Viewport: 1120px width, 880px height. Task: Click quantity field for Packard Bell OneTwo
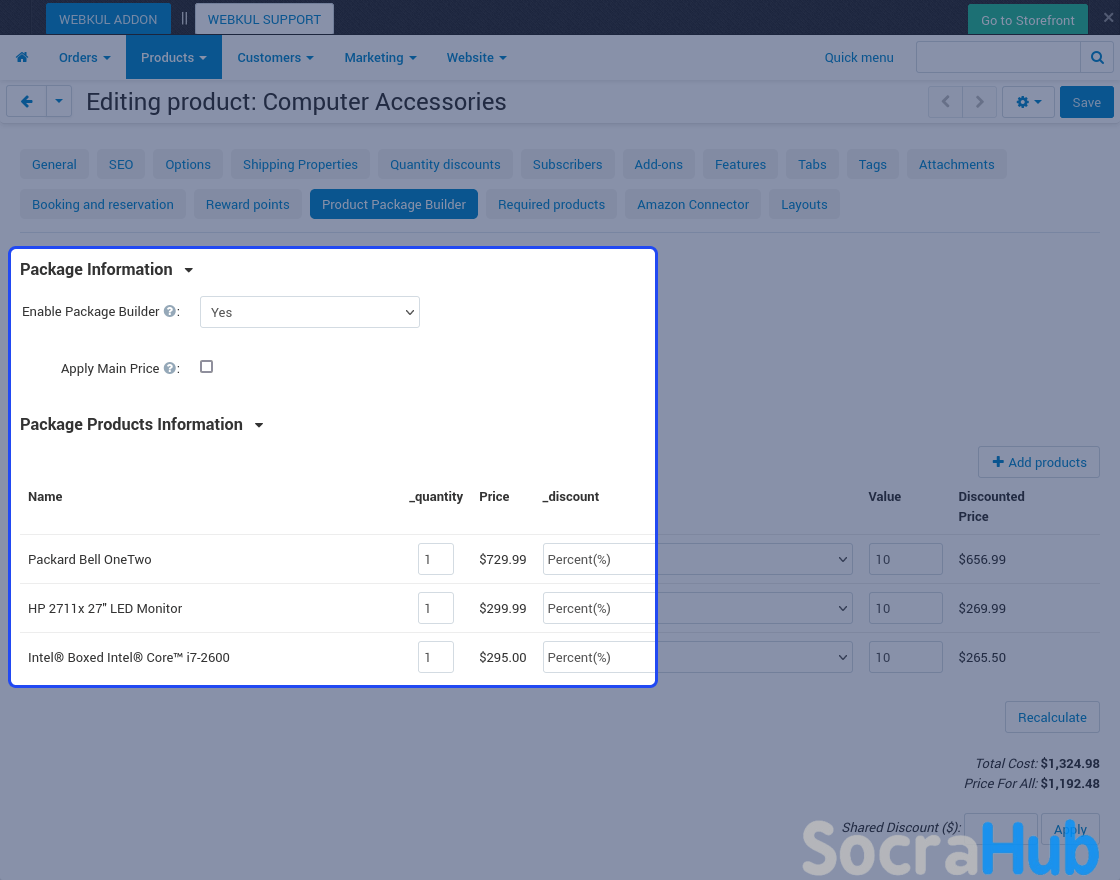tap(436, 559)
